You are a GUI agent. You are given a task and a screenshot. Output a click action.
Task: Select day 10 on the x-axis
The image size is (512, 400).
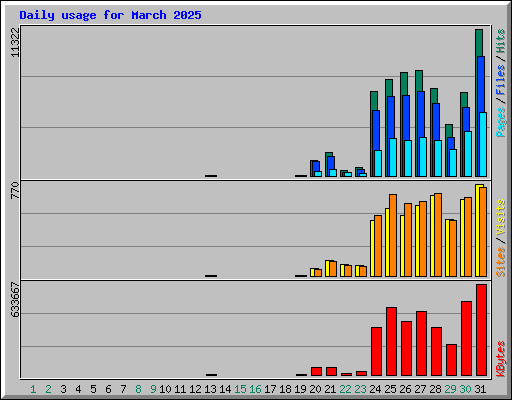click(165, 389)
